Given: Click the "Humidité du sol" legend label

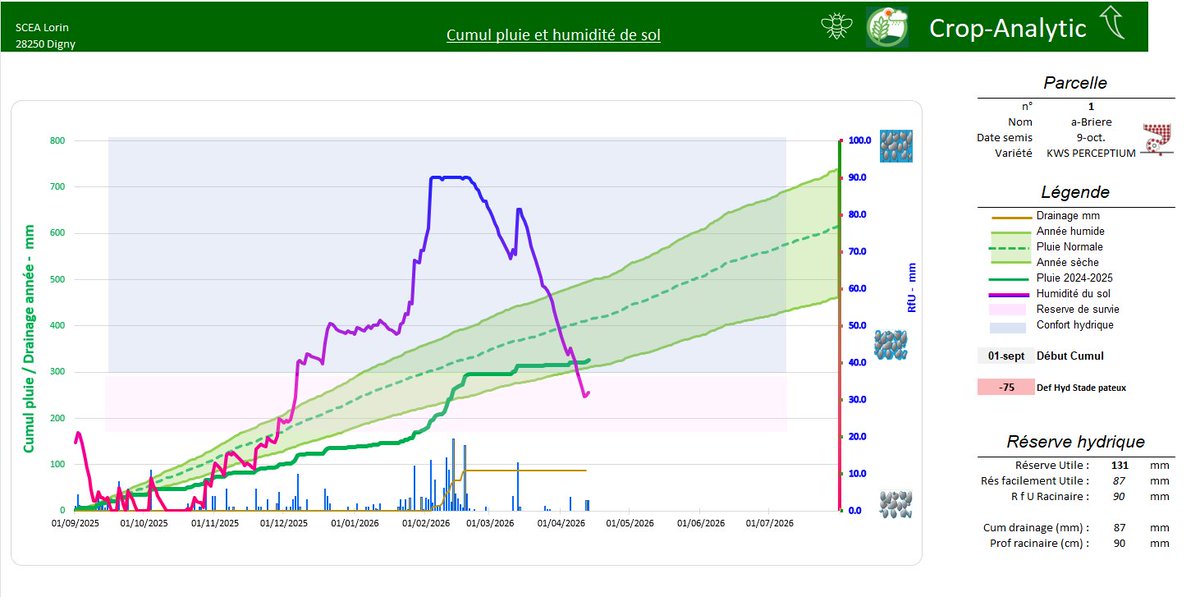Looking at the screenshot, I should coord(1075,293).
